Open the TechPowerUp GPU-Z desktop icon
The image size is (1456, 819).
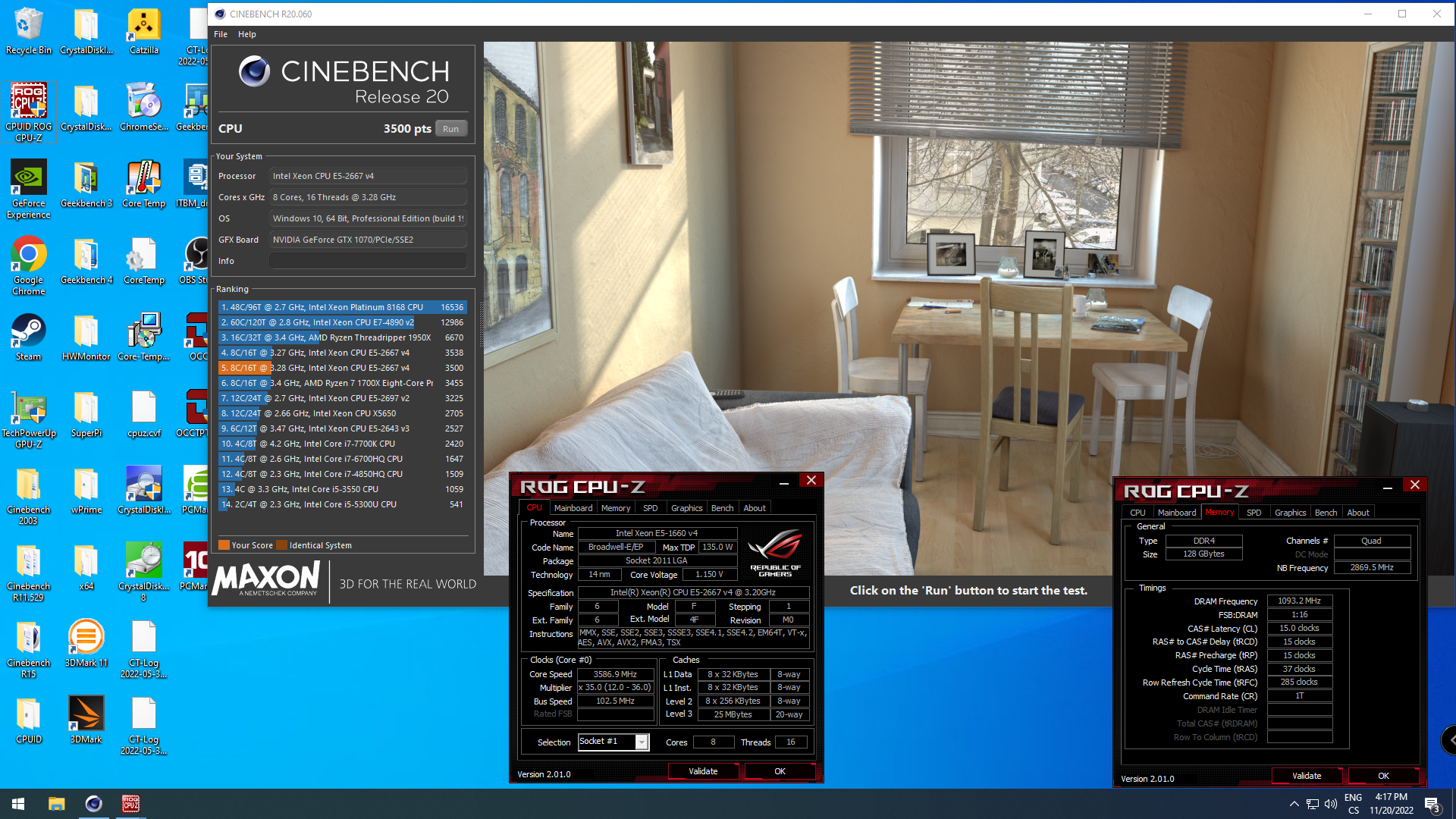coord(29,419)
